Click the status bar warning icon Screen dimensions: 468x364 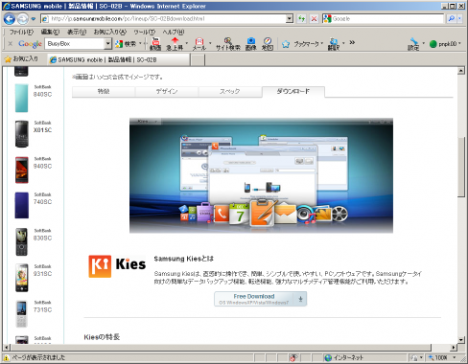6,358
